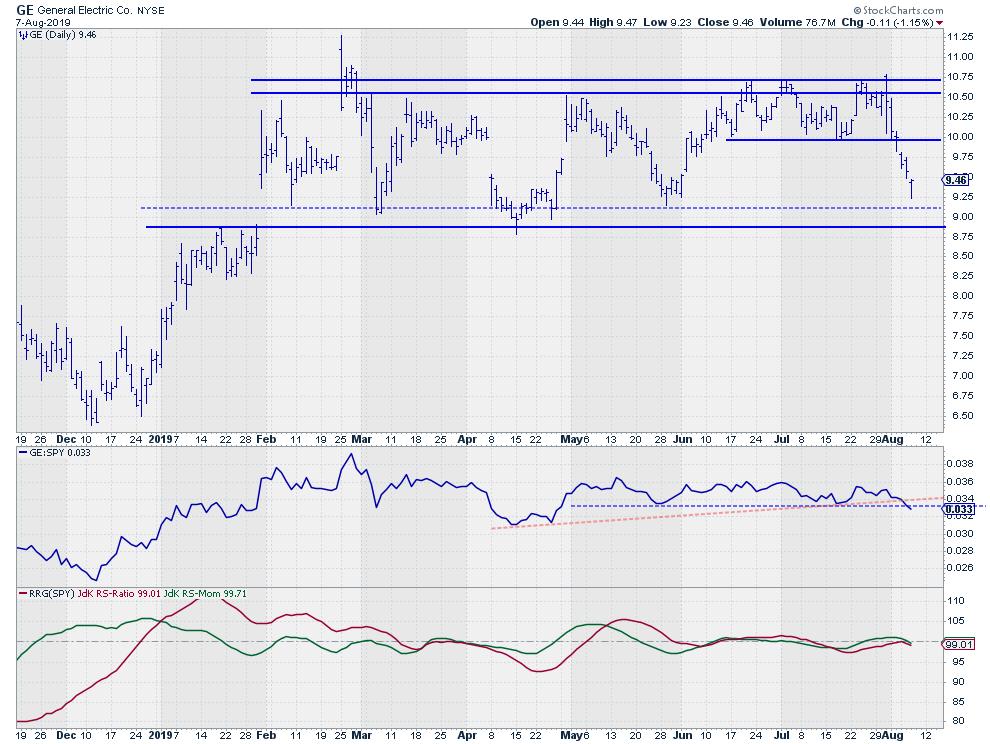Click the 0.038 ratio axis label

(x=960, y=464)
